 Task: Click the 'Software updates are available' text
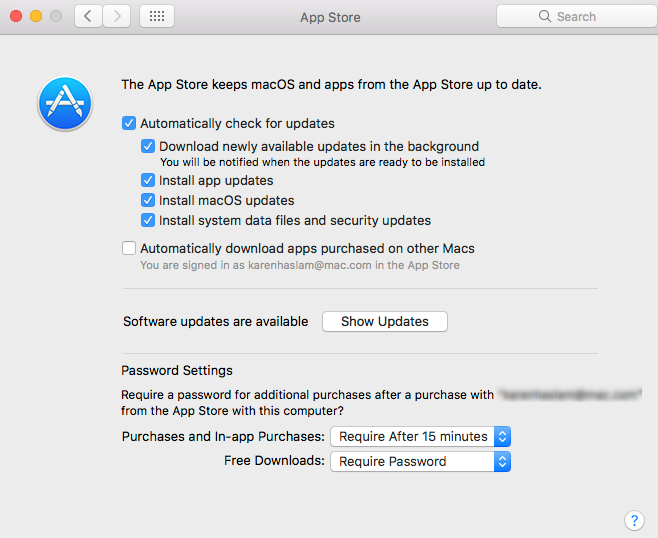tap(216, 321)
